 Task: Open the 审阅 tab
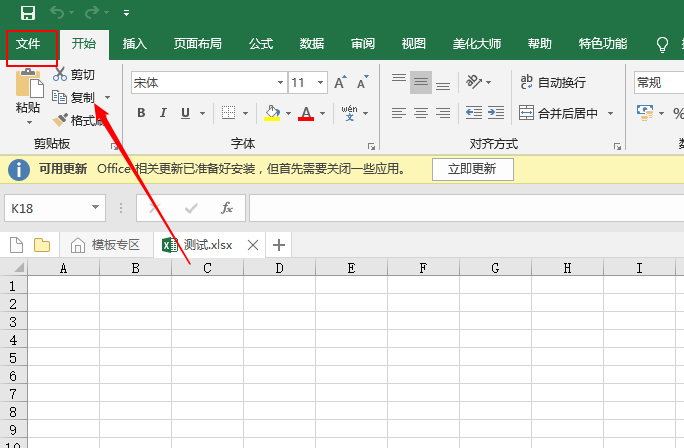tap(363, 44)
